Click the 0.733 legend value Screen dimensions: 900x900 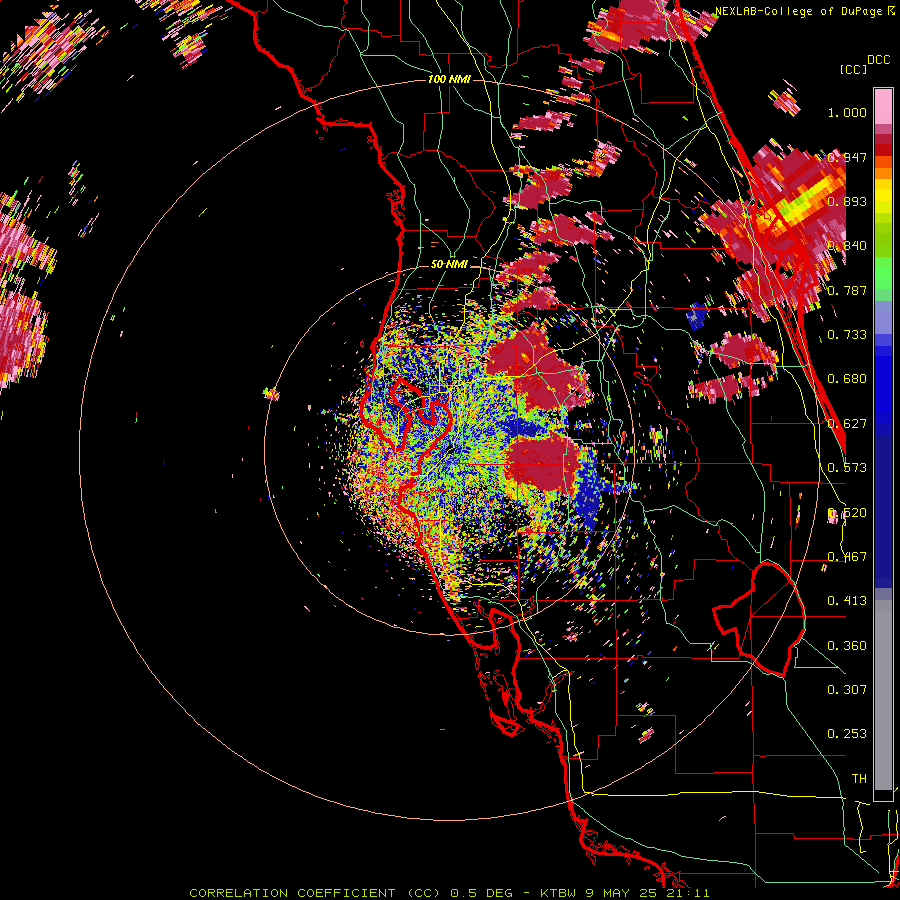coord(847,335)
